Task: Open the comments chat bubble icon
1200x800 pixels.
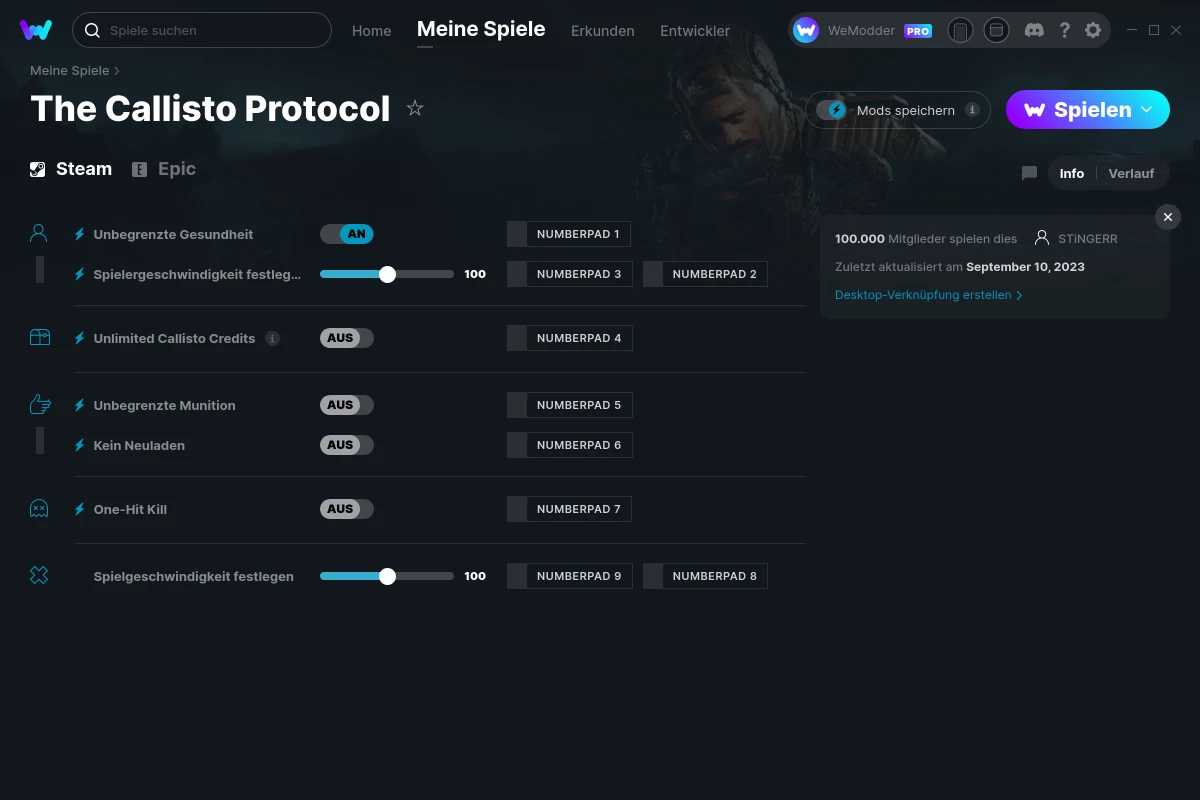Action: pyautogui.click(x=1029, y=173)
